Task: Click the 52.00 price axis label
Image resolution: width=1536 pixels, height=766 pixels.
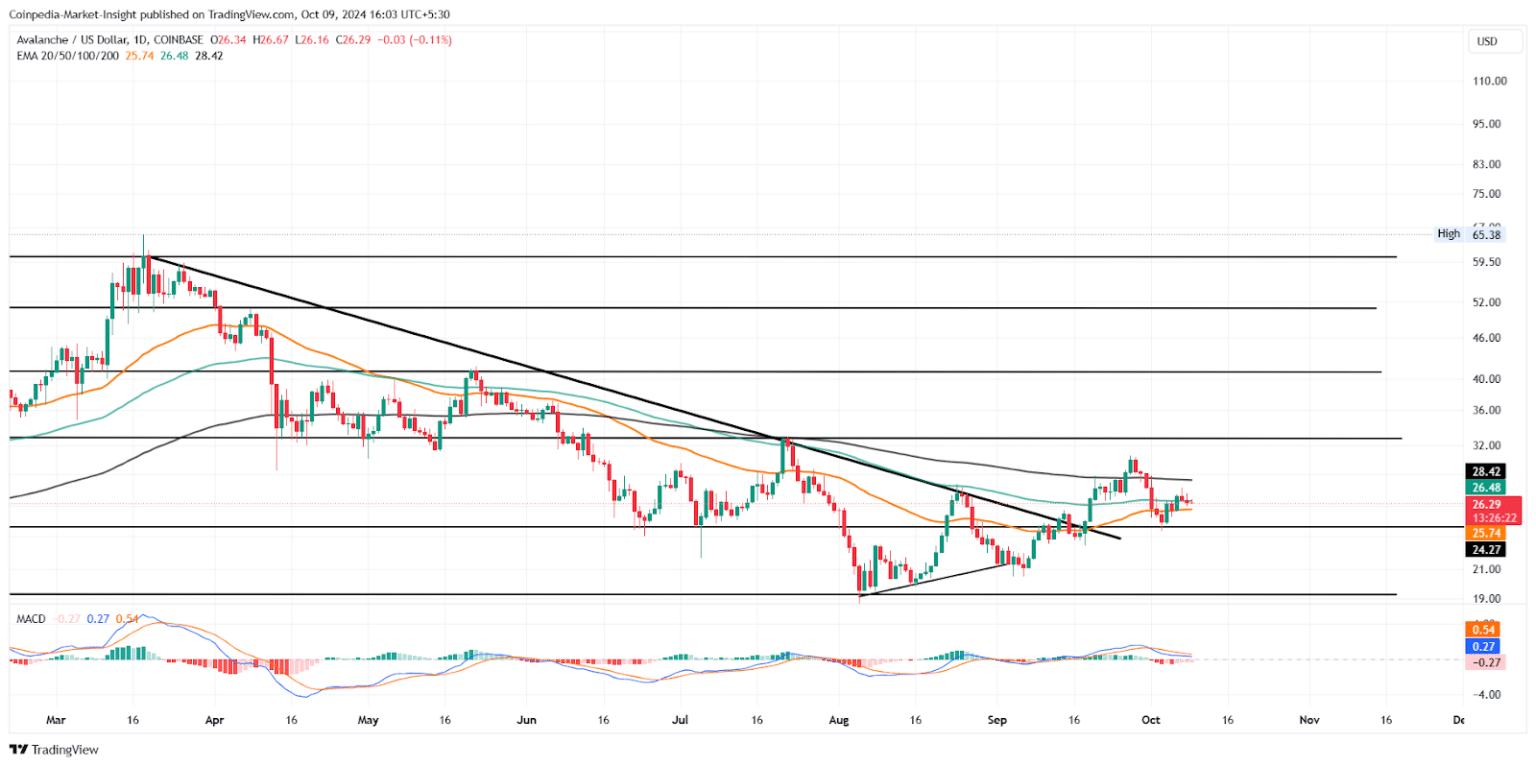Action: click(x=1489, y=302)
